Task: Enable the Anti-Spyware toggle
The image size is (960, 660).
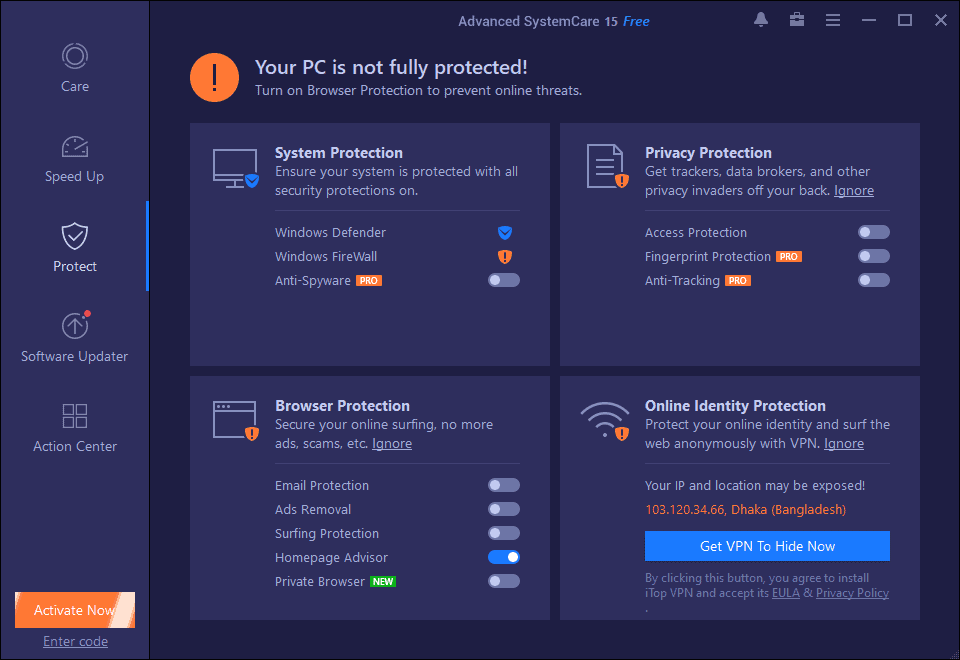Action: tap(504, 280)
